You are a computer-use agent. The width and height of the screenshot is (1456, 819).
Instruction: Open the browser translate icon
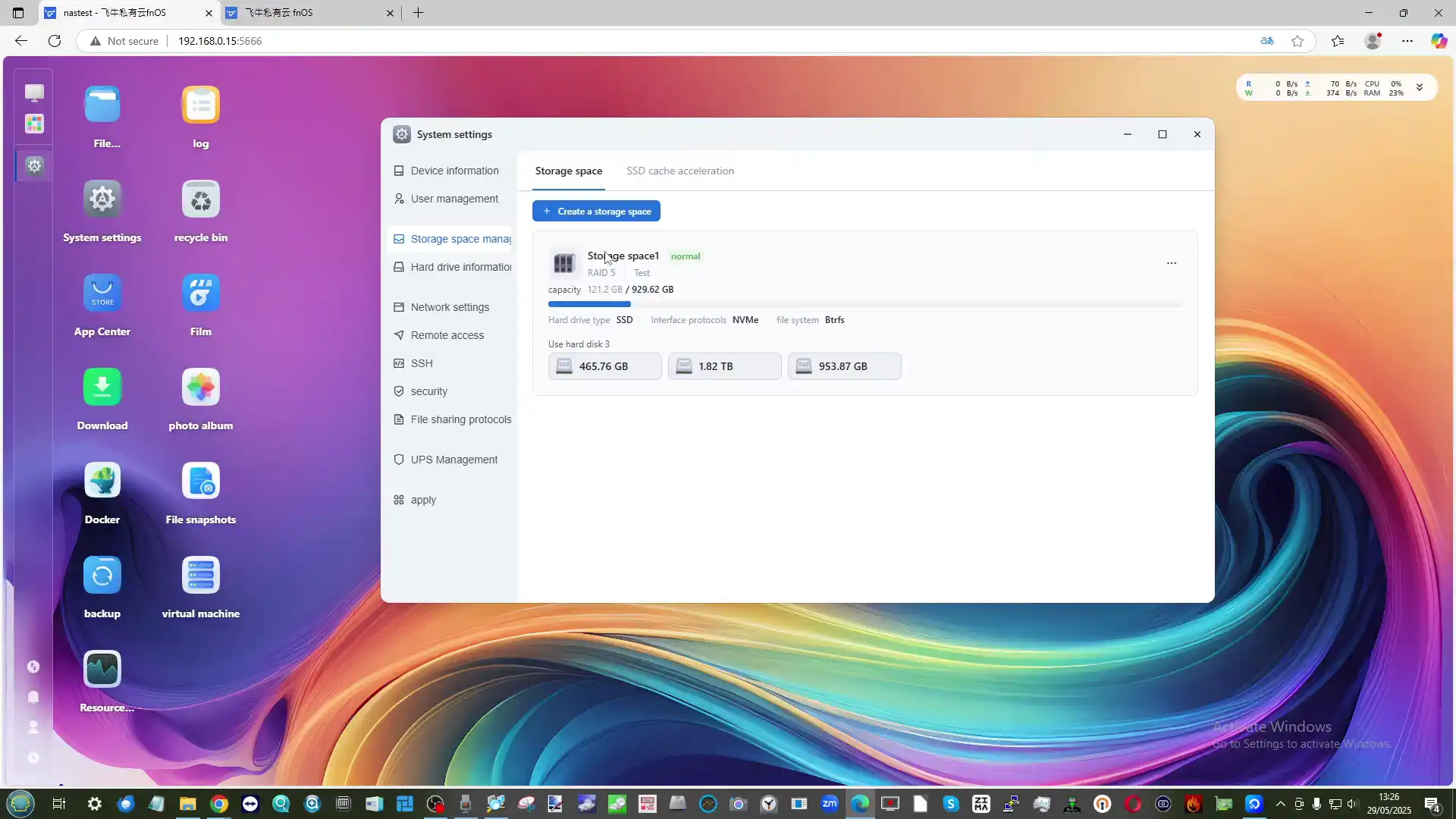click(1267, 41)
